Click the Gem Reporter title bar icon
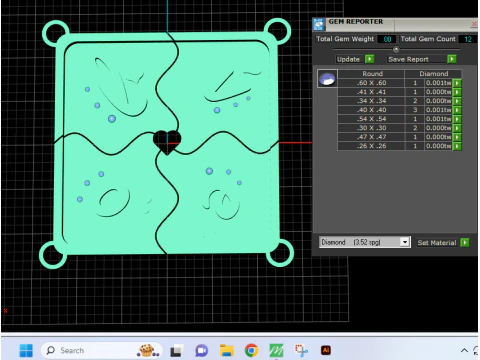This screenshot has height=360, width=480. pyautogui.click(x=319, y=25)
